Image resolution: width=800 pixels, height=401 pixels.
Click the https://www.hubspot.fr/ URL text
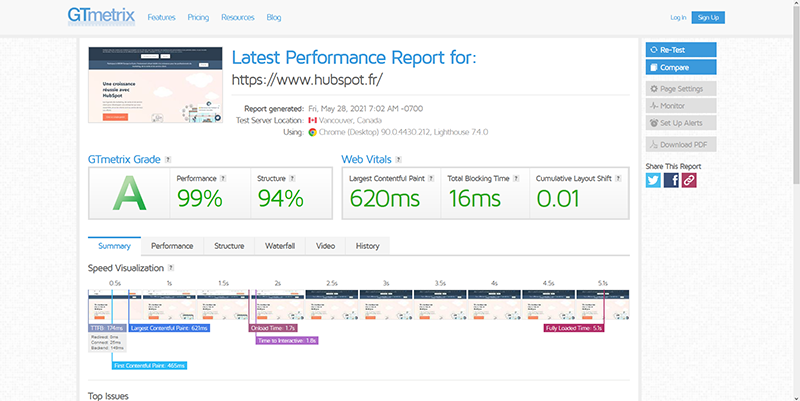coord(307,79)
